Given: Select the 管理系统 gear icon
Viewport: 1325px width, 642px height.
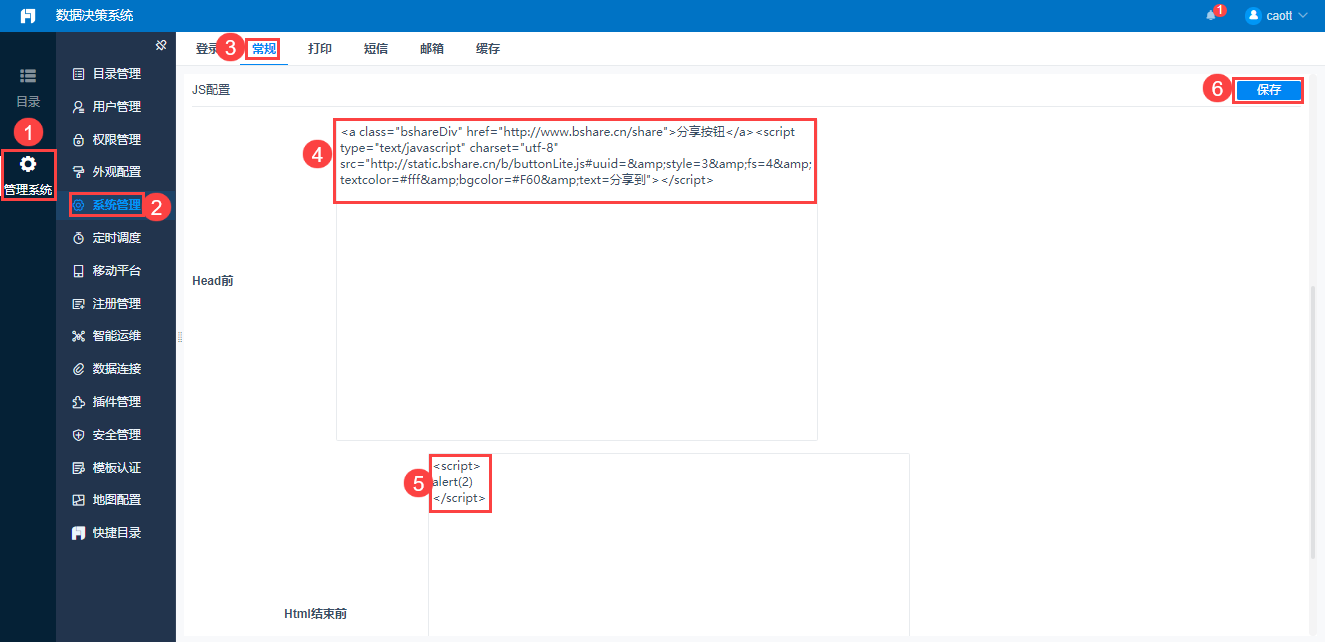Looking at the screenshot, I should point(28,164).
